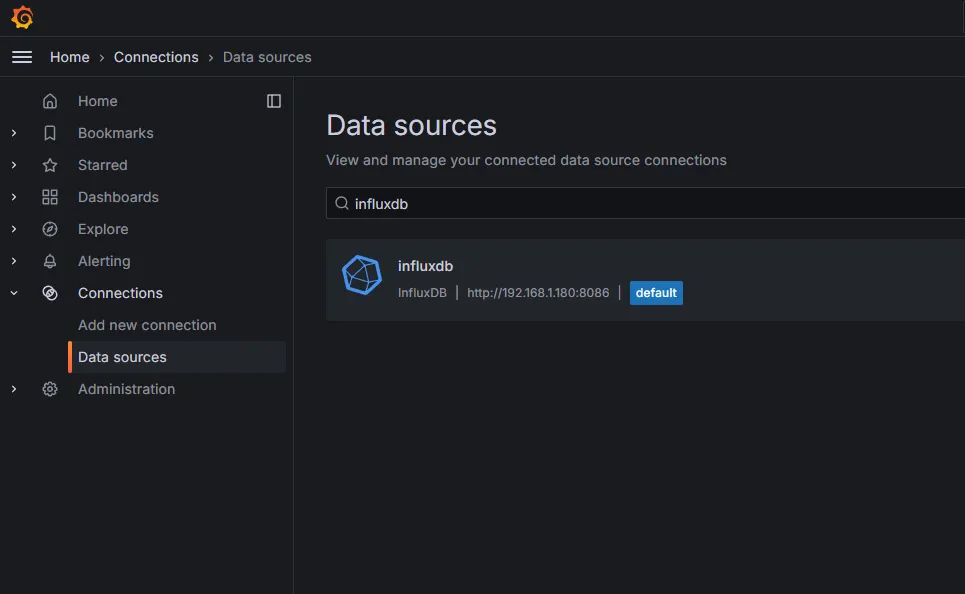
Task: Expand the Starred section chevron
Action: point(14,165)
